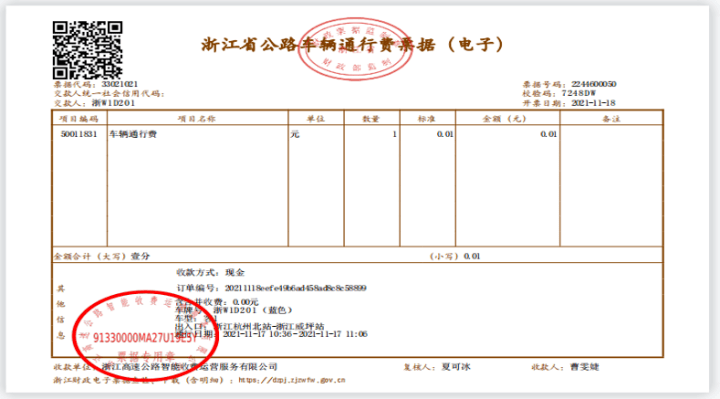Click the order number starting with 20211118
The width and height of the screenshot is (720, 399).
(x=295, y=288)
